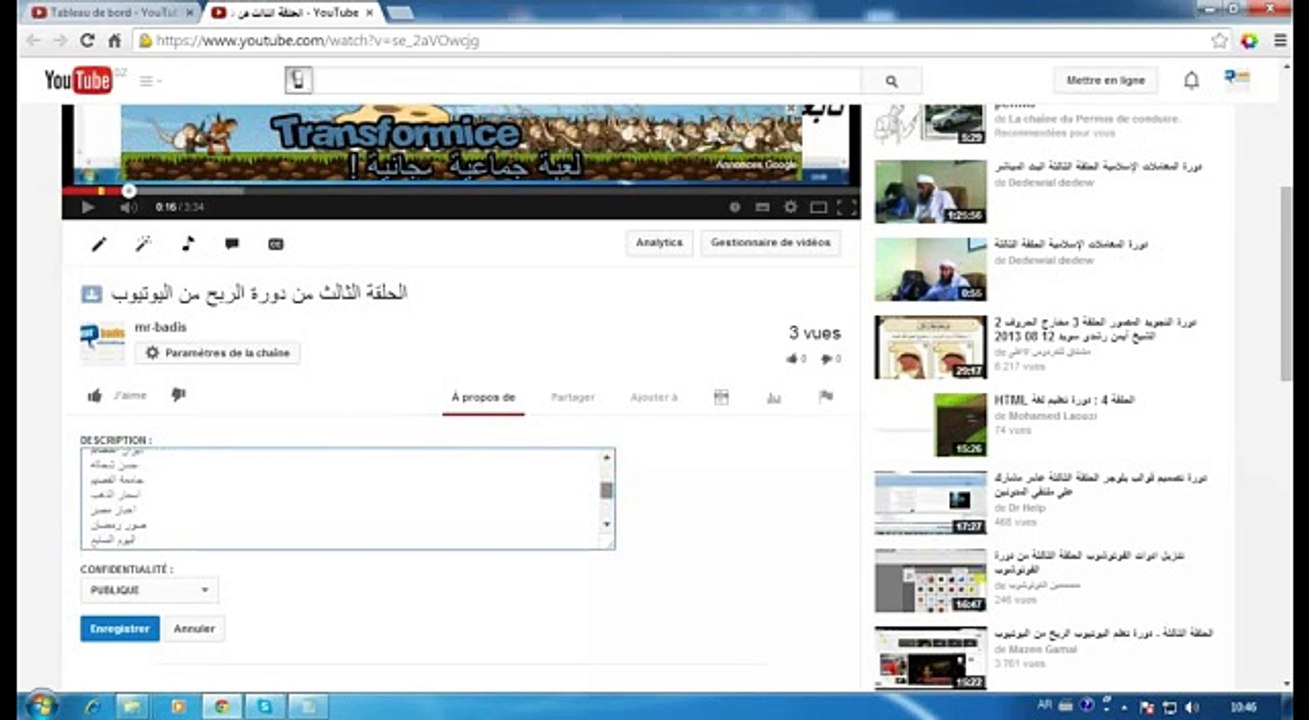Close the Transformice ad banner
The width and height of the screenshot is (1309, 720).
tap(790, 109)
